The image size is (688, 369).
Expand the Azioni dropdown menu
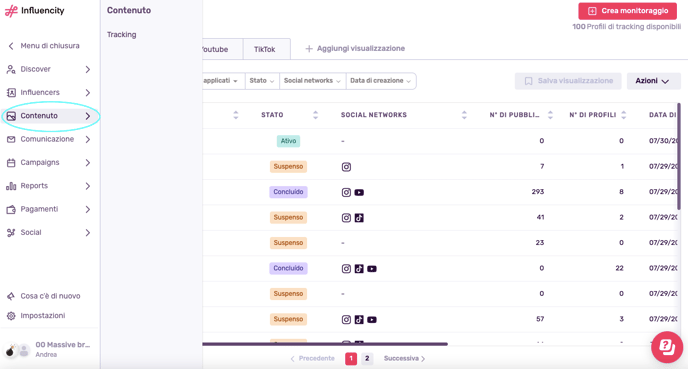pyautogui.click(x=653, y=81)
